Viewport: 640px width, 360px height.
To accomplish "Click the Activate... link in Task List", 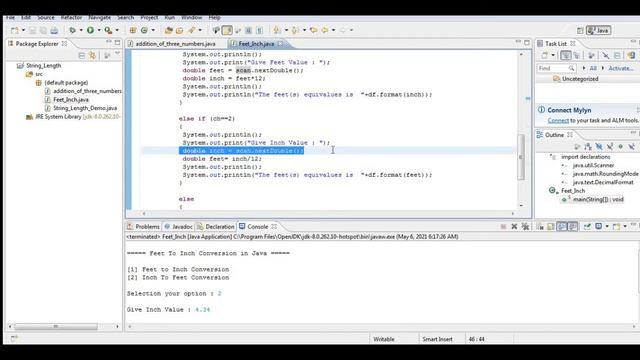I will (x=621, y=69).
